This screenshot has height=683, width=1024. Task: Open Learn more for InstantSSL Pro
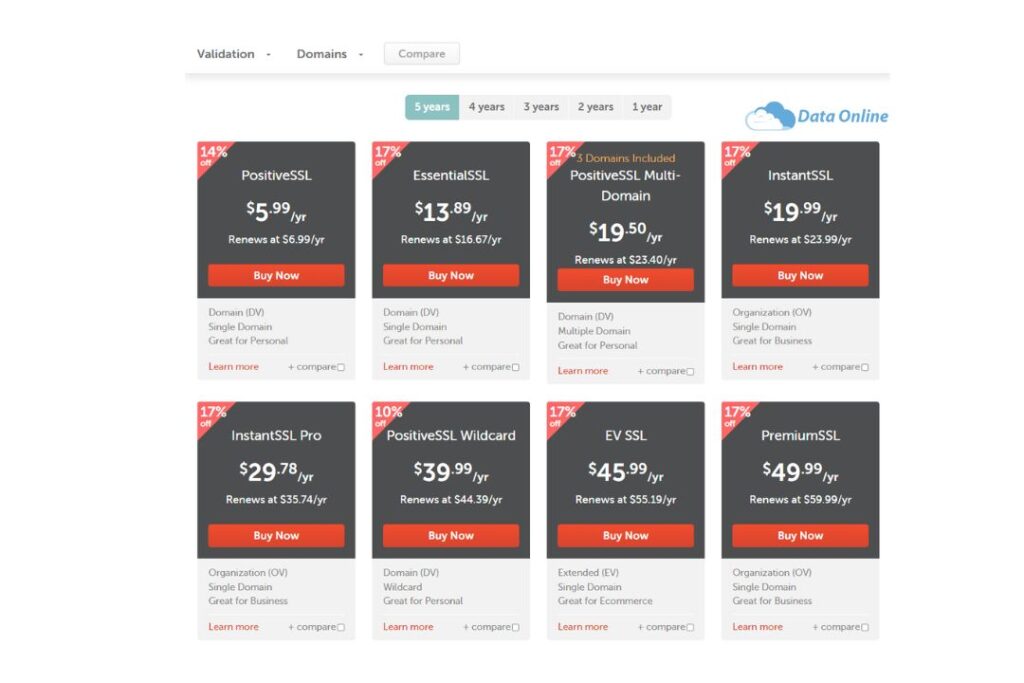(x=233, y=626)
